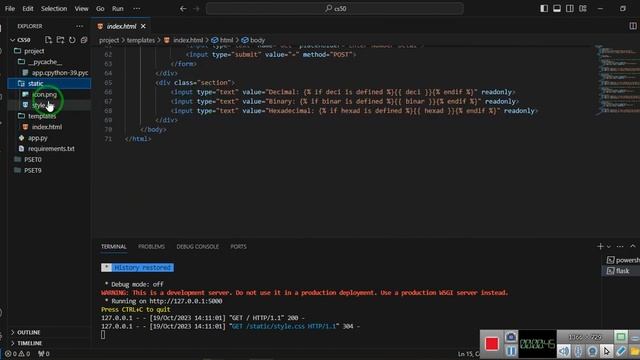Screen dimensions: 640x360
Task: Take a screenshot with recorder camera icon
Action: 511,337
